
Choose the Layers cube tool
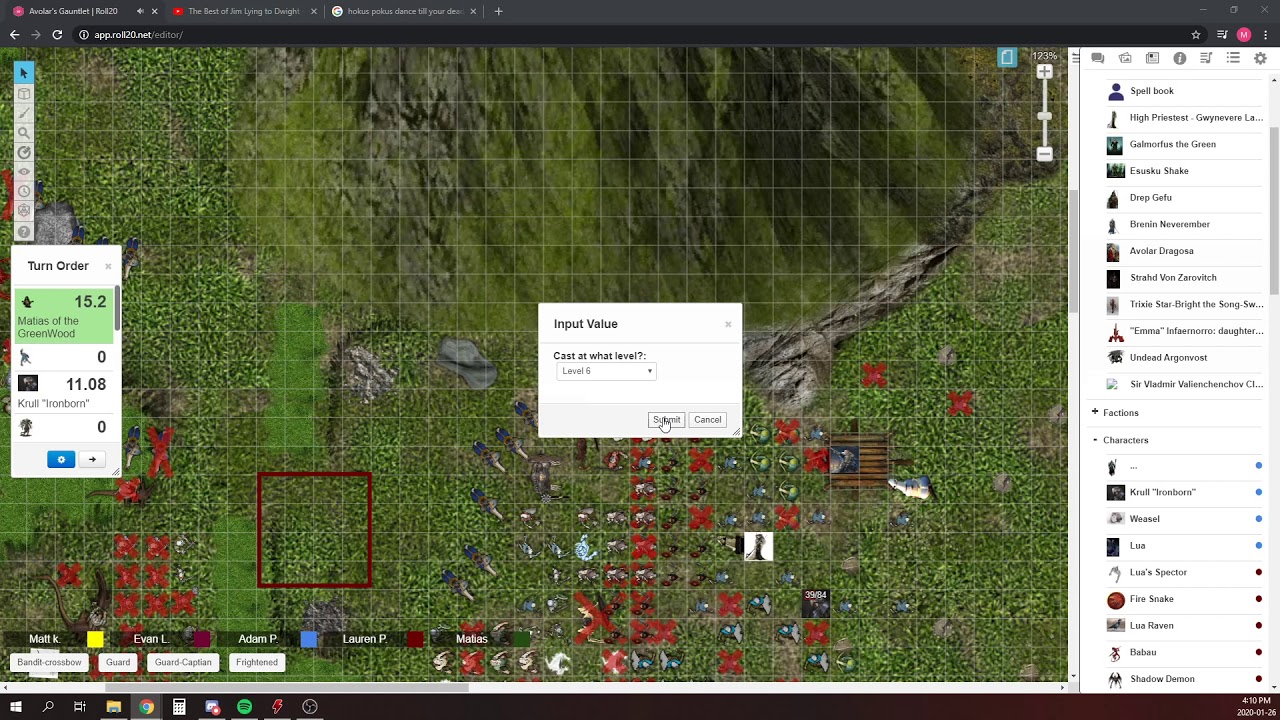[x=24, y=94]
